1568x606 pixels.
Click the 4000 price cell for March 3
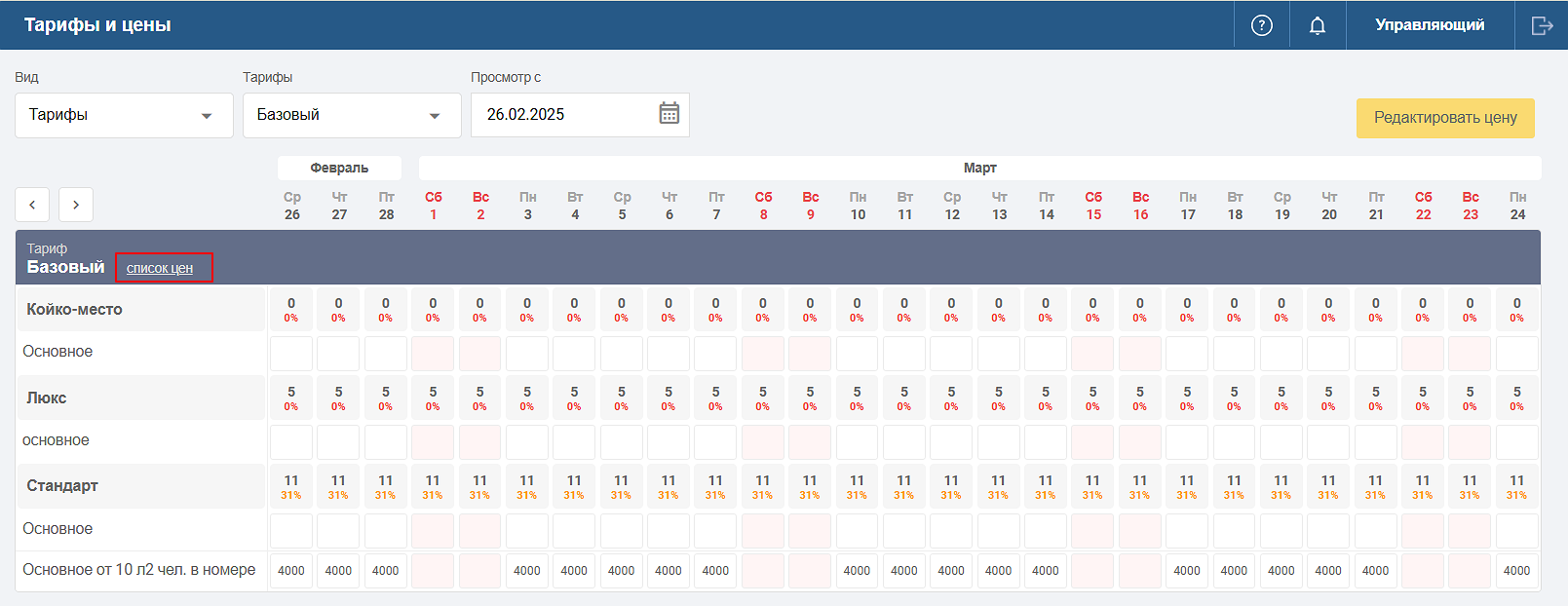pos(527,571)
